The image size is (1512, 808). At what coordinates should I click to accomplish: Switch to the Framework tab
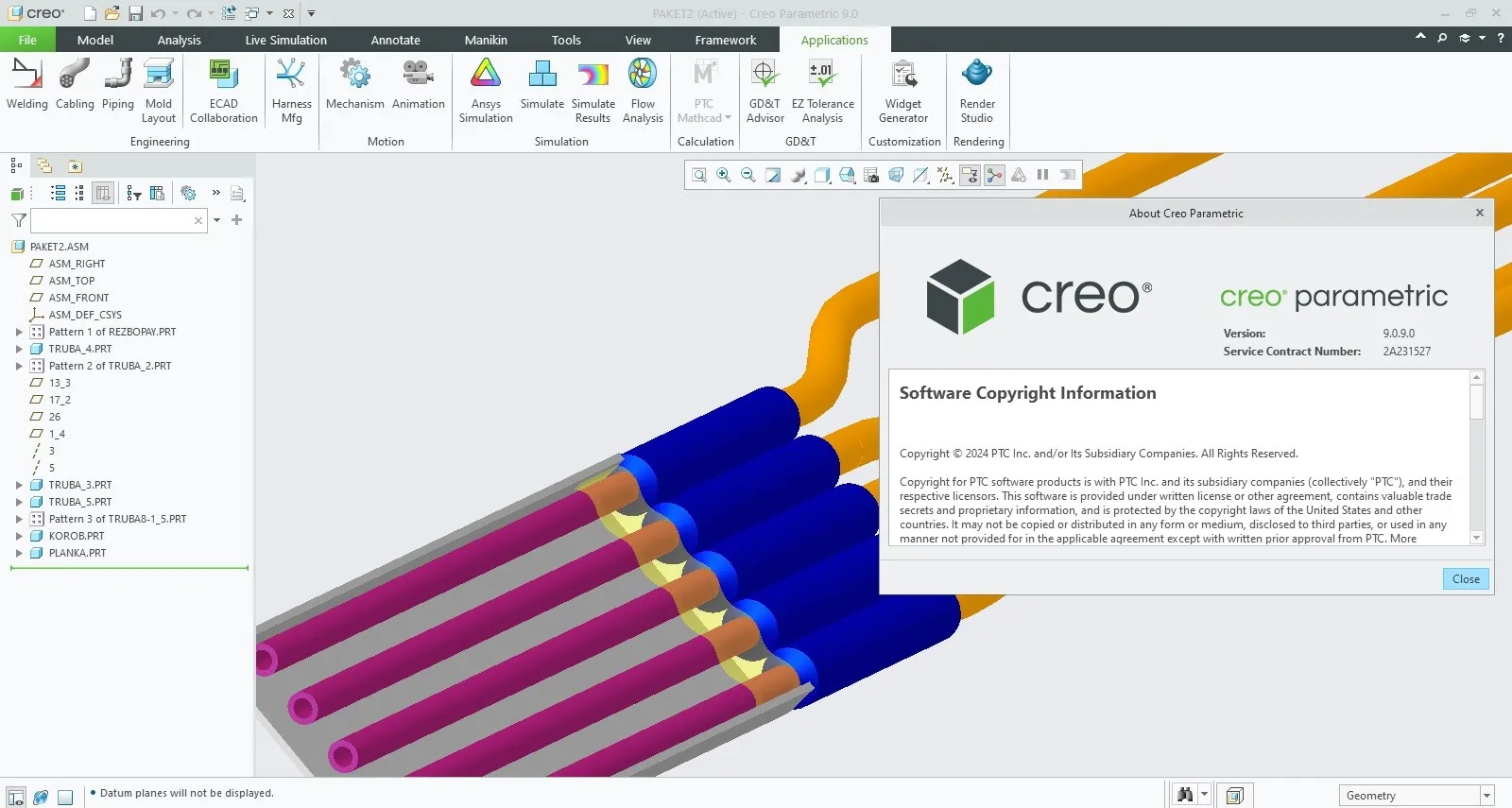point(726,40)
